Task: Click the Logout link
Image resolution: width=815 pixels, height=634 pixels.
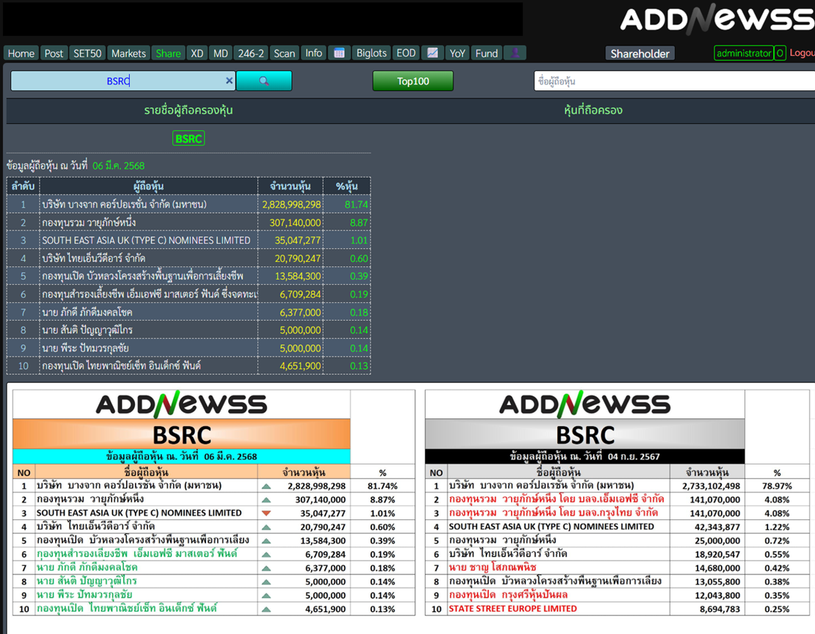Action: click(x=802, y=53)
